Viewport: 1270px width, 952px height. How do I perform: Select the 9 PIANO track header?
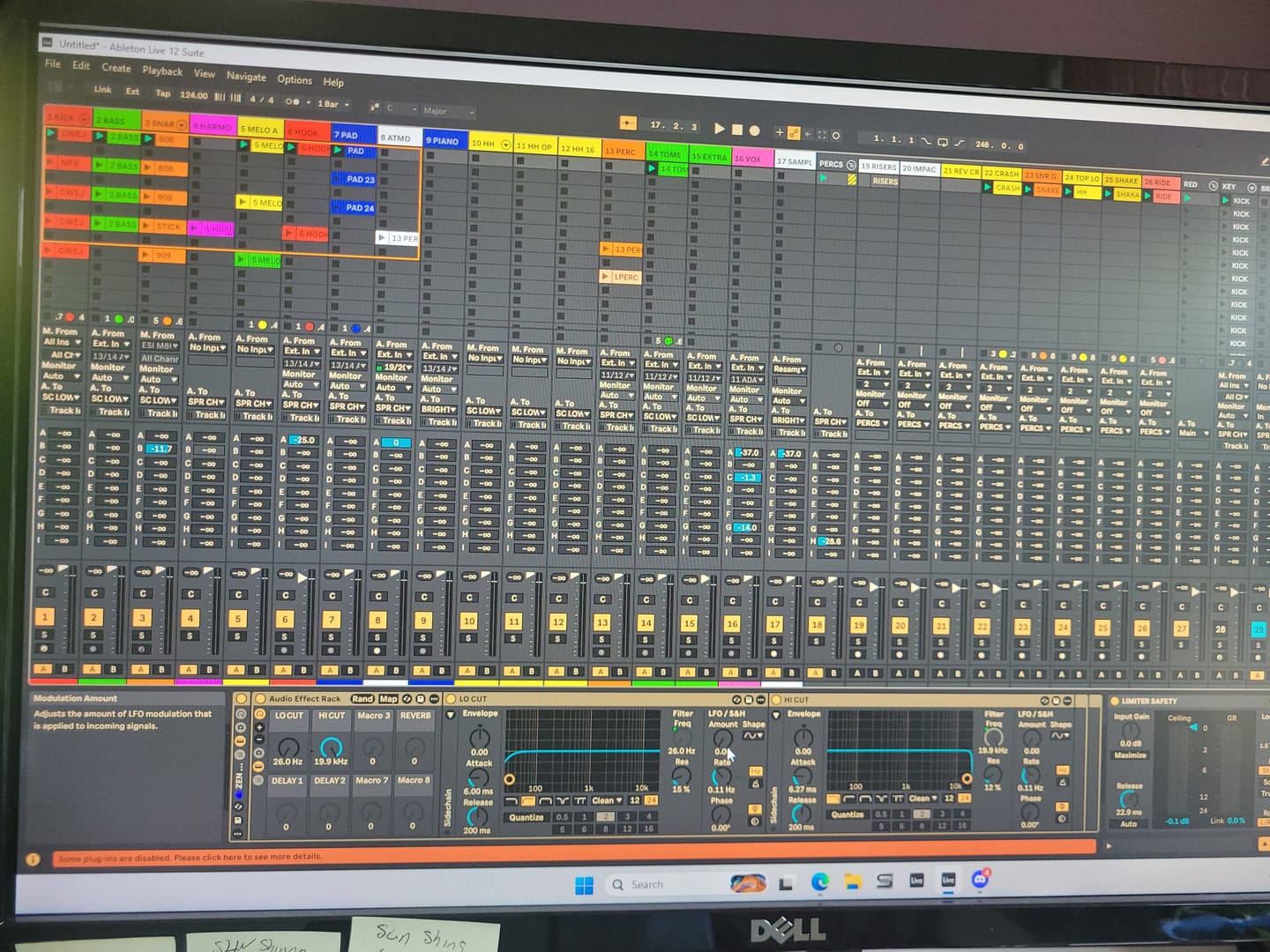click(444, 140)
